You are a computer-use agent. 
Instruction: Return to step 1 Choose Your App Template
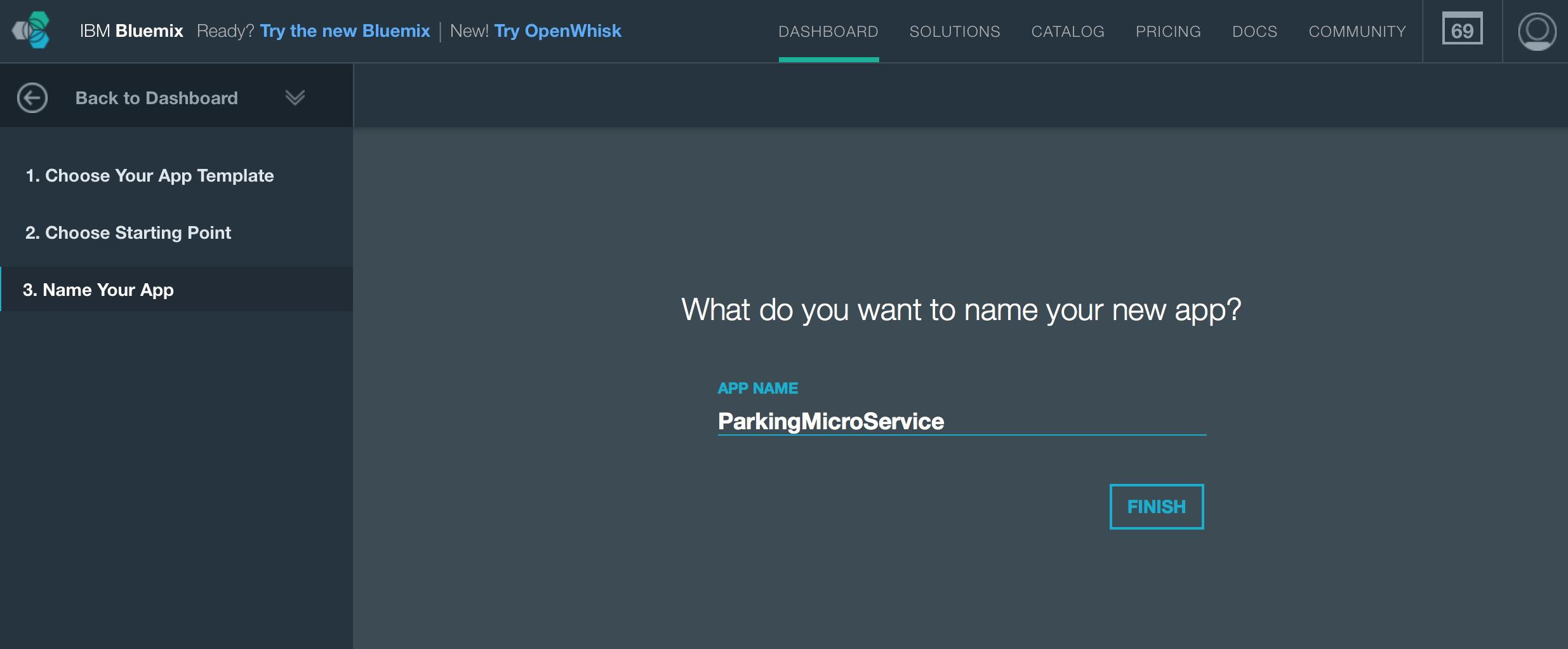coord(150,175)
